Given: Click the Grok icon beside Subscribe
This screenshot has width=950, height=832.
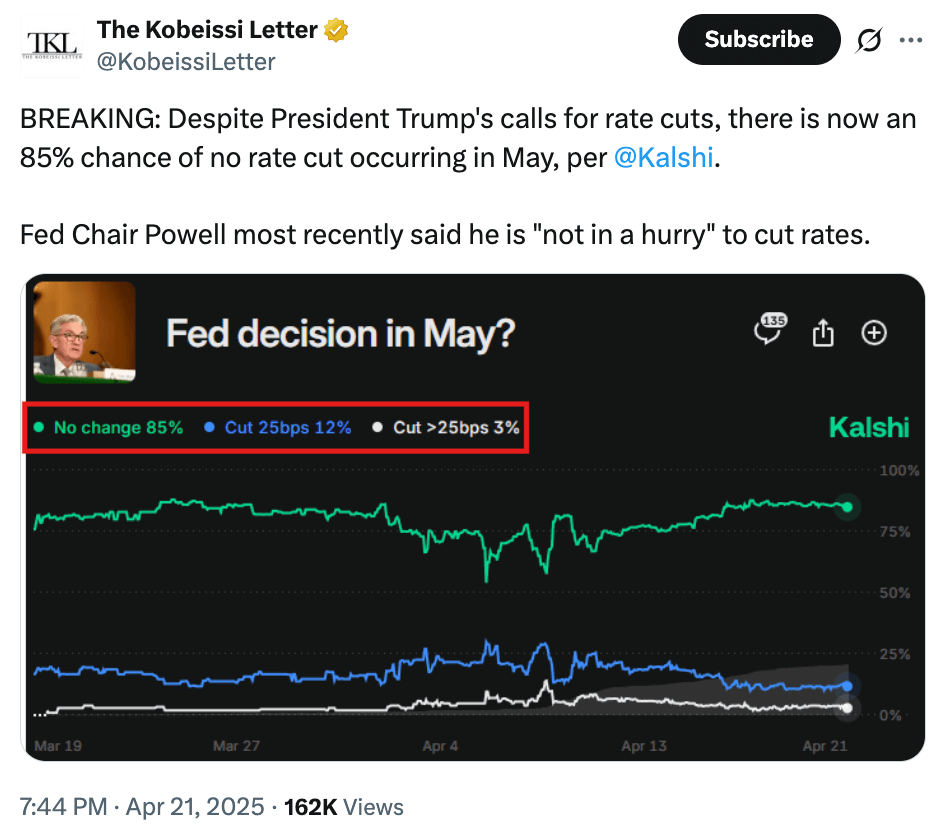Looking at the screenshot, I should pyautogui.click(x=869, y=41).
